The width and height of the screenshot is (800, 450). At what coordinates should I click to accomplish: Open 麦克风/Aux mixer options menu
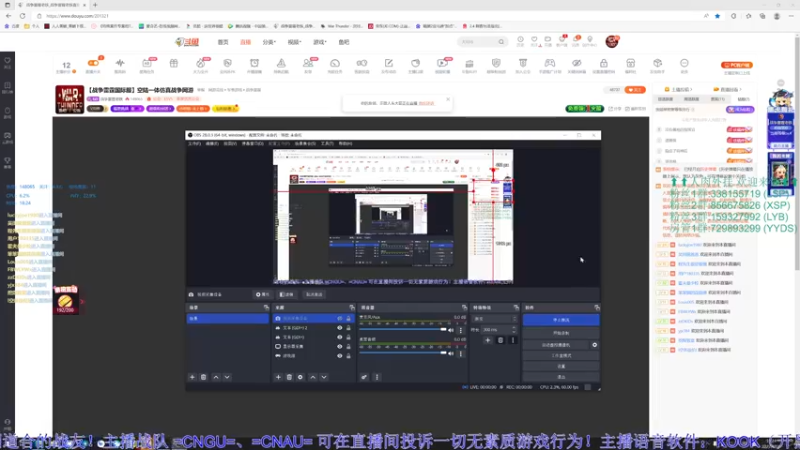pyautogui.click(x=461, y=331)
